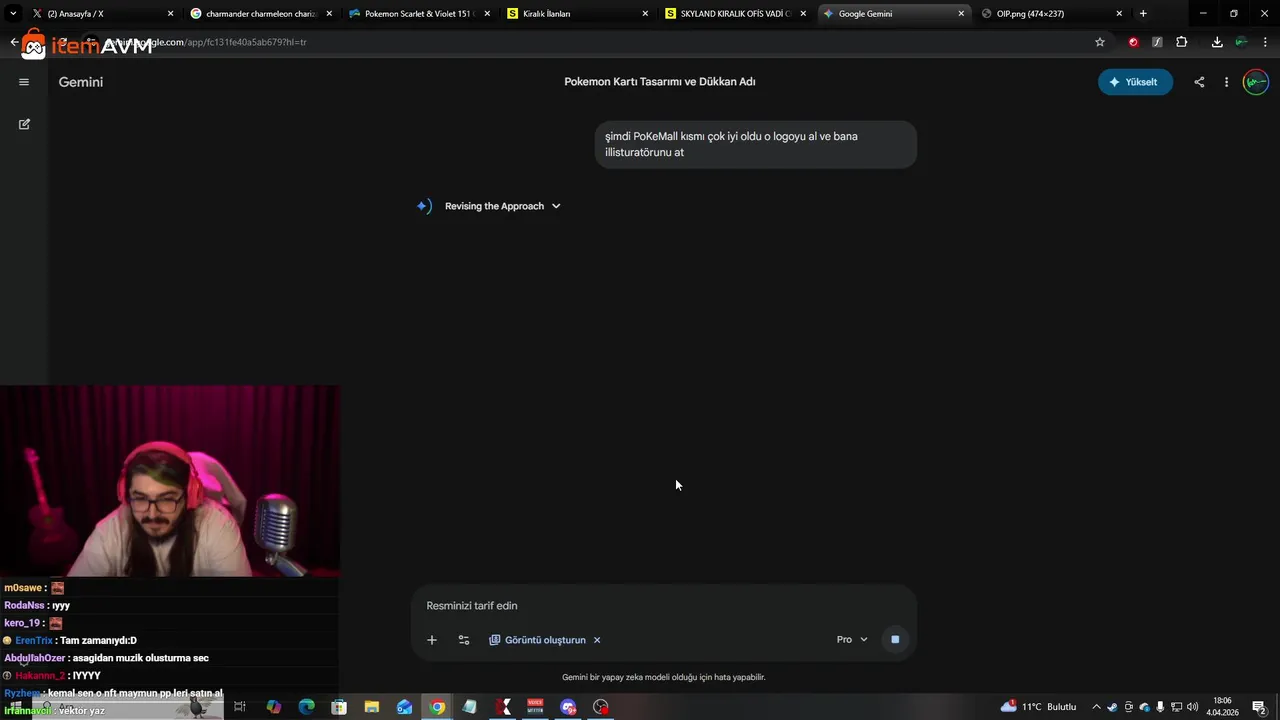Open Microsoft Edge from the taskbar
The image size is (1280, 720).
(x=306, y=707)
